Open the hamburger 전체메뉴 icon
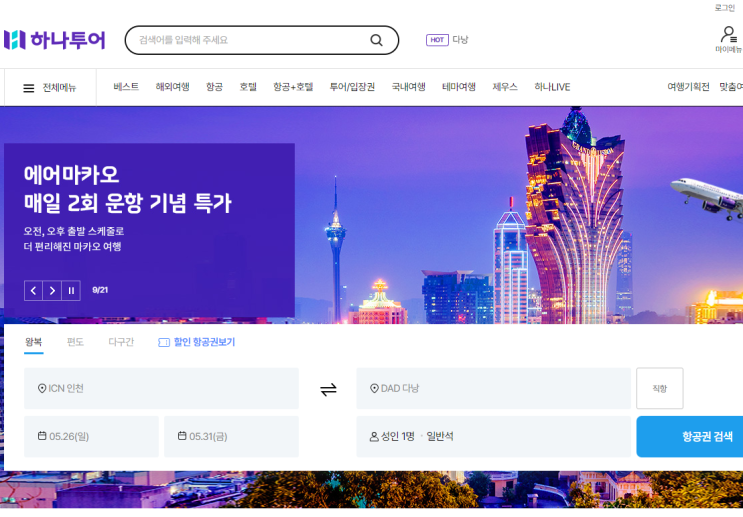Viewport: 743px width, 517px height. point(29,88)
